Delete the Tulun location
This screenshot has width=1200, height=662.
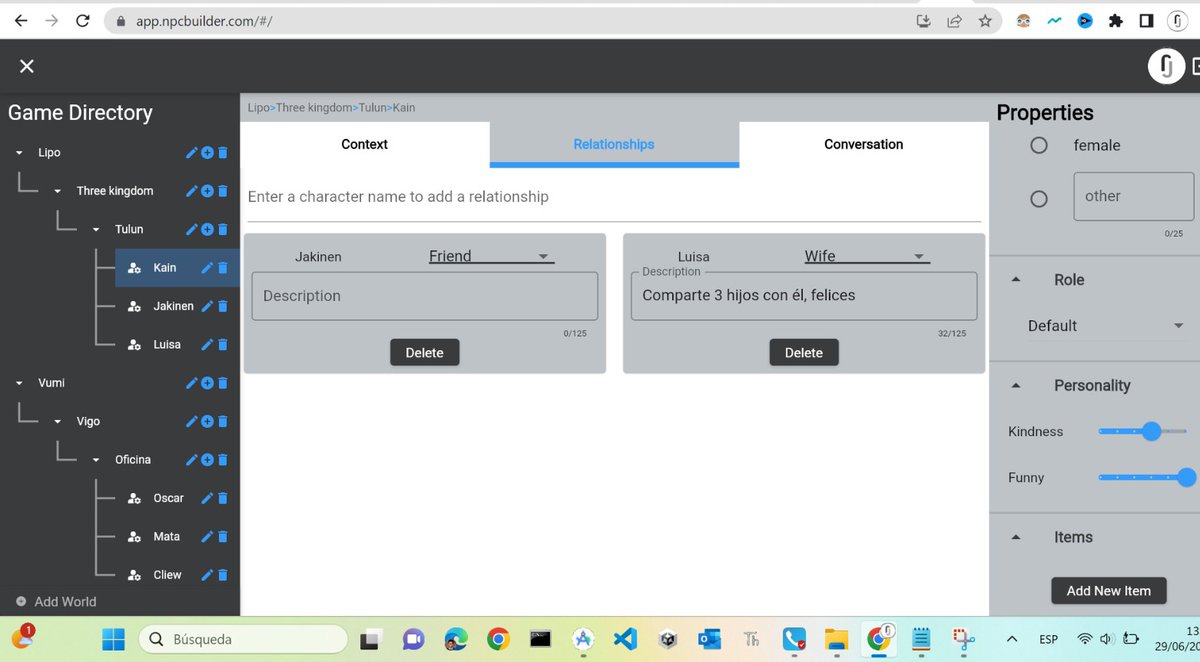pos(222,229)
